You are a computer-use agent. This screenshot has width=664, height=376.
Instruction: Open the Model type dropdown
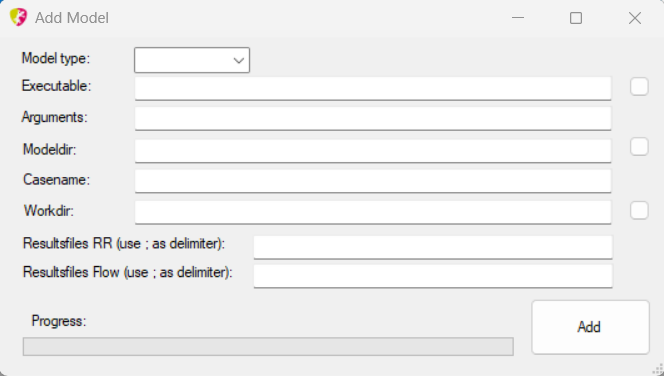(x=192, y=60)
